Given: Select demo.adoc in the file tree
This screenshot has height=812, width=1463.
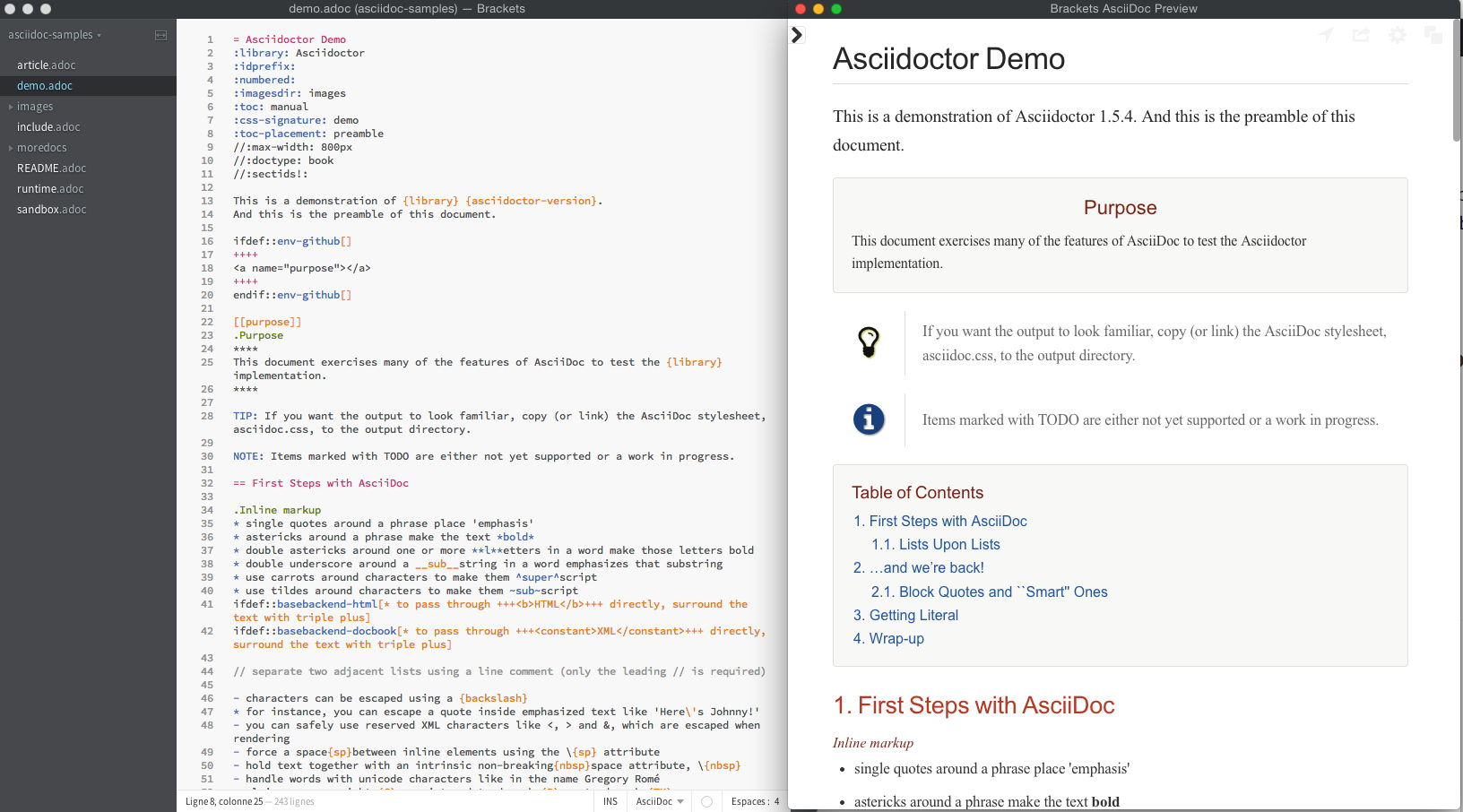Looking at the screenshot, I should click(x=45, y=86).
